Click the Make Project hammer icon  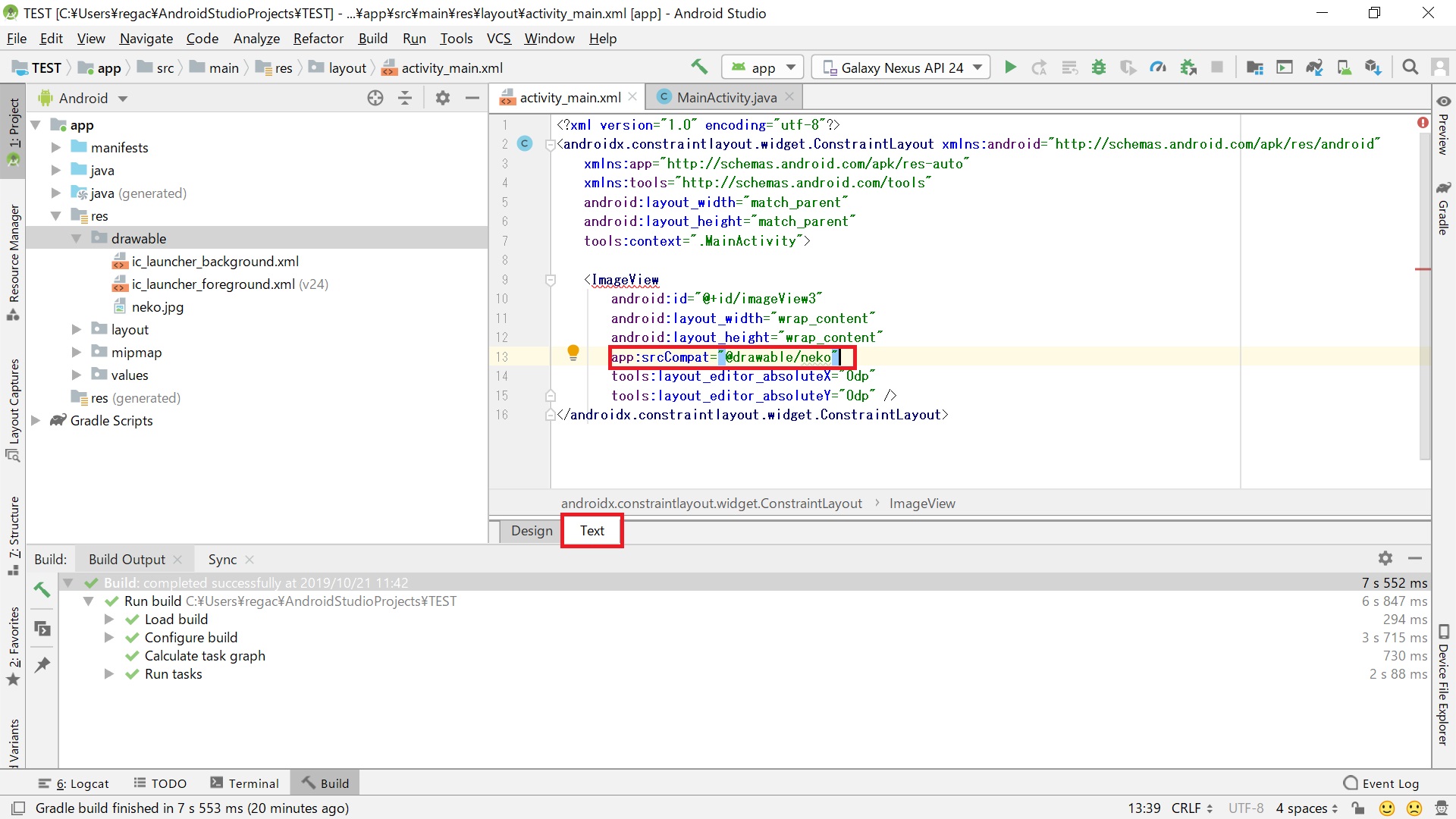(698, 67)
